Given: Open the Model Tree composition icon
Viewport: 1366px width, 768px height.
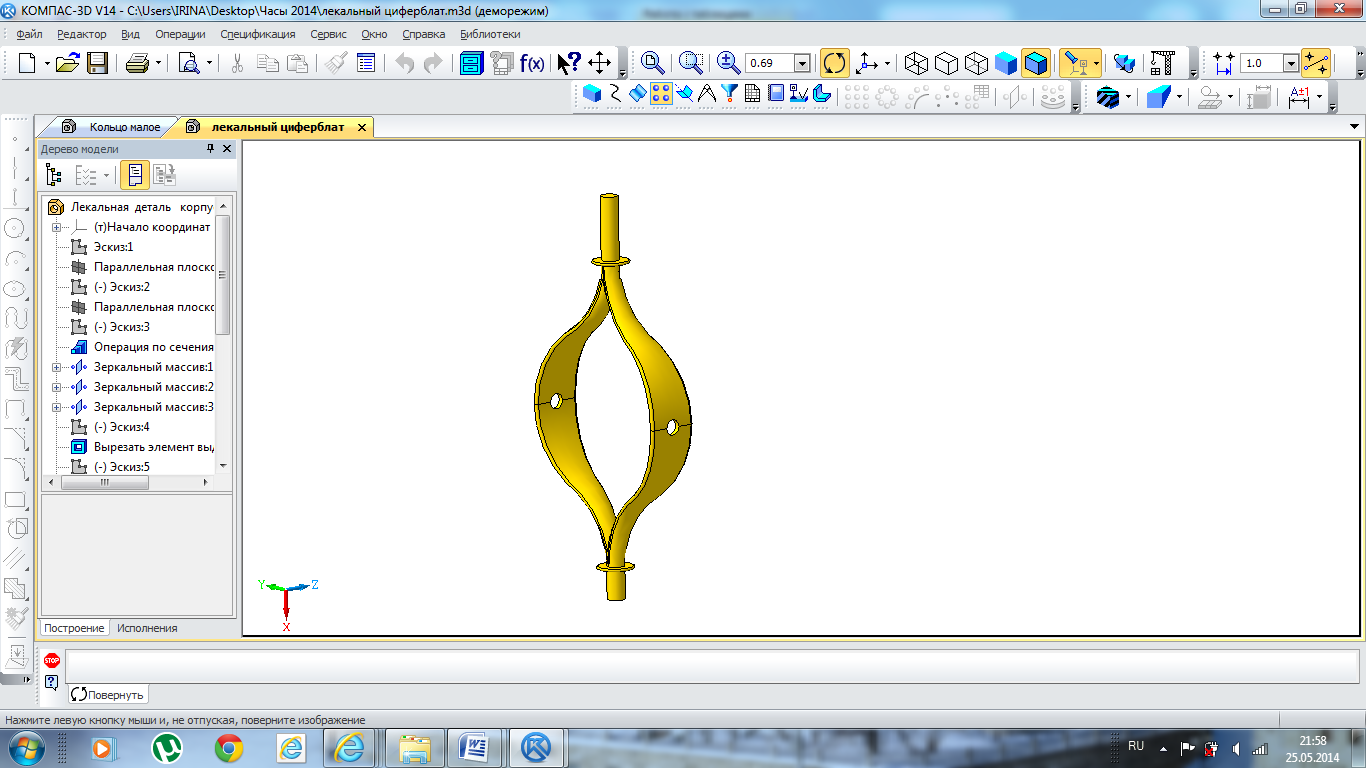Looking at the screenshot, I should pos(54,175).
